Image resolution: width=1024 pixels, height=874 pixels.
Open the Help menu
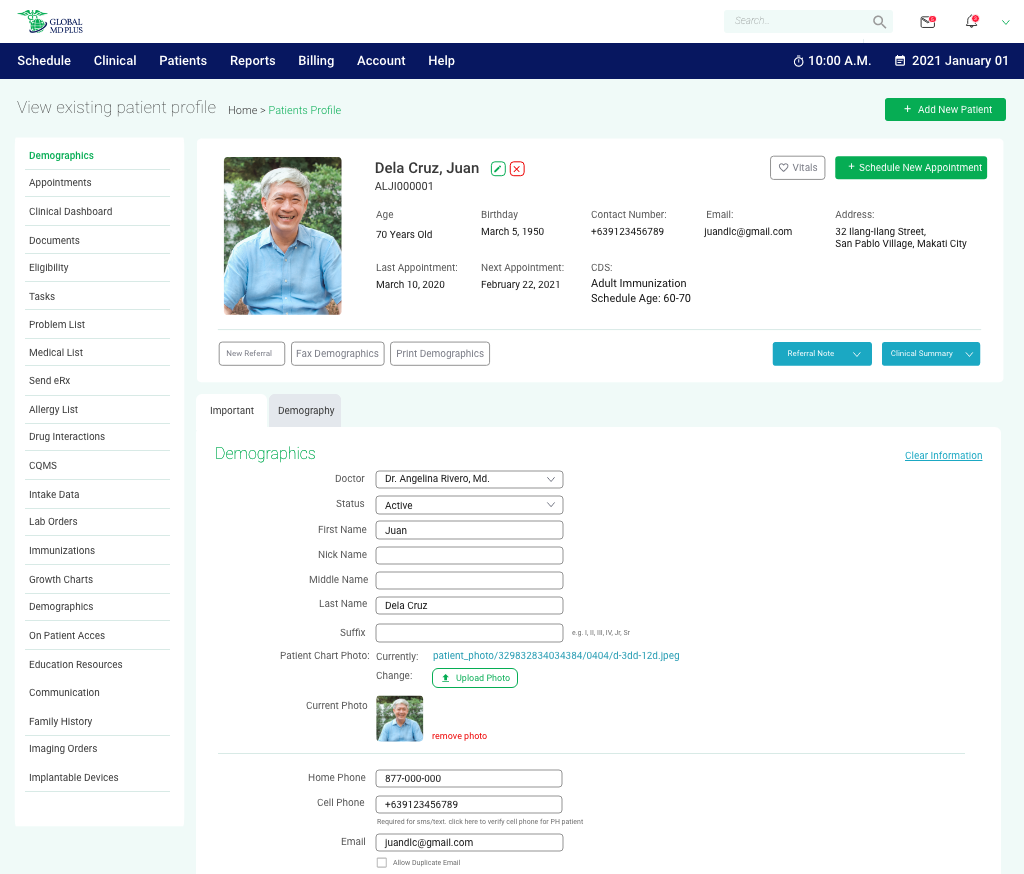click(x=441, y=61)
